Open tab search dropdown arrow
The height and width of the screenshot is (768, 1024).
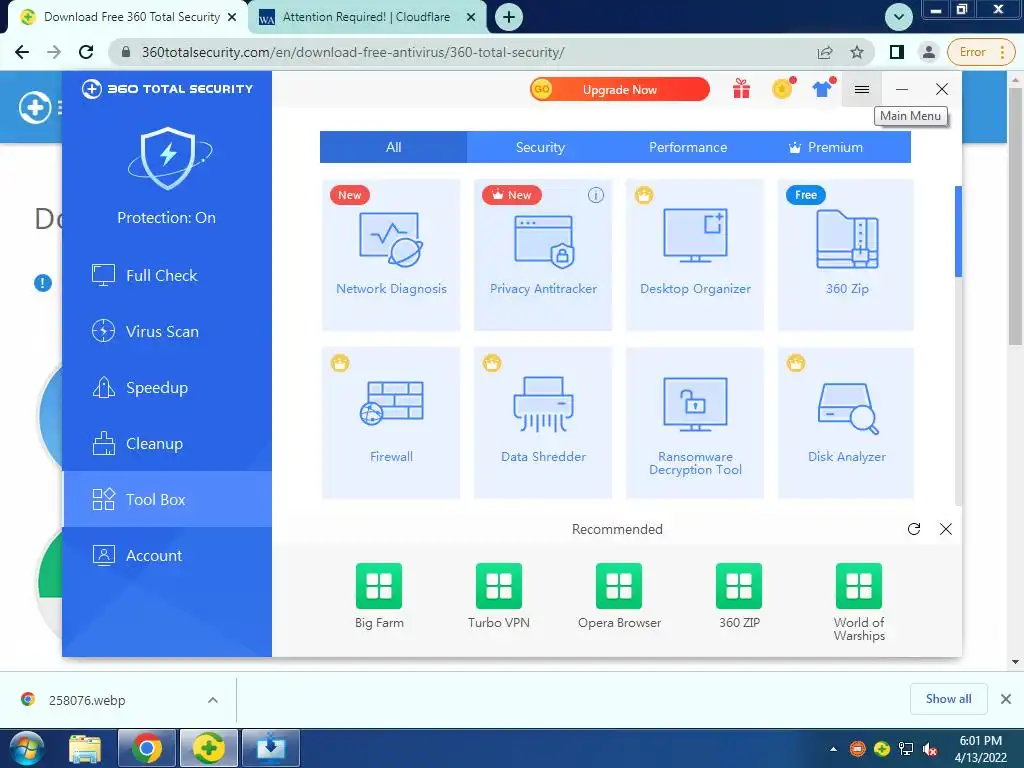click(899, 17)
